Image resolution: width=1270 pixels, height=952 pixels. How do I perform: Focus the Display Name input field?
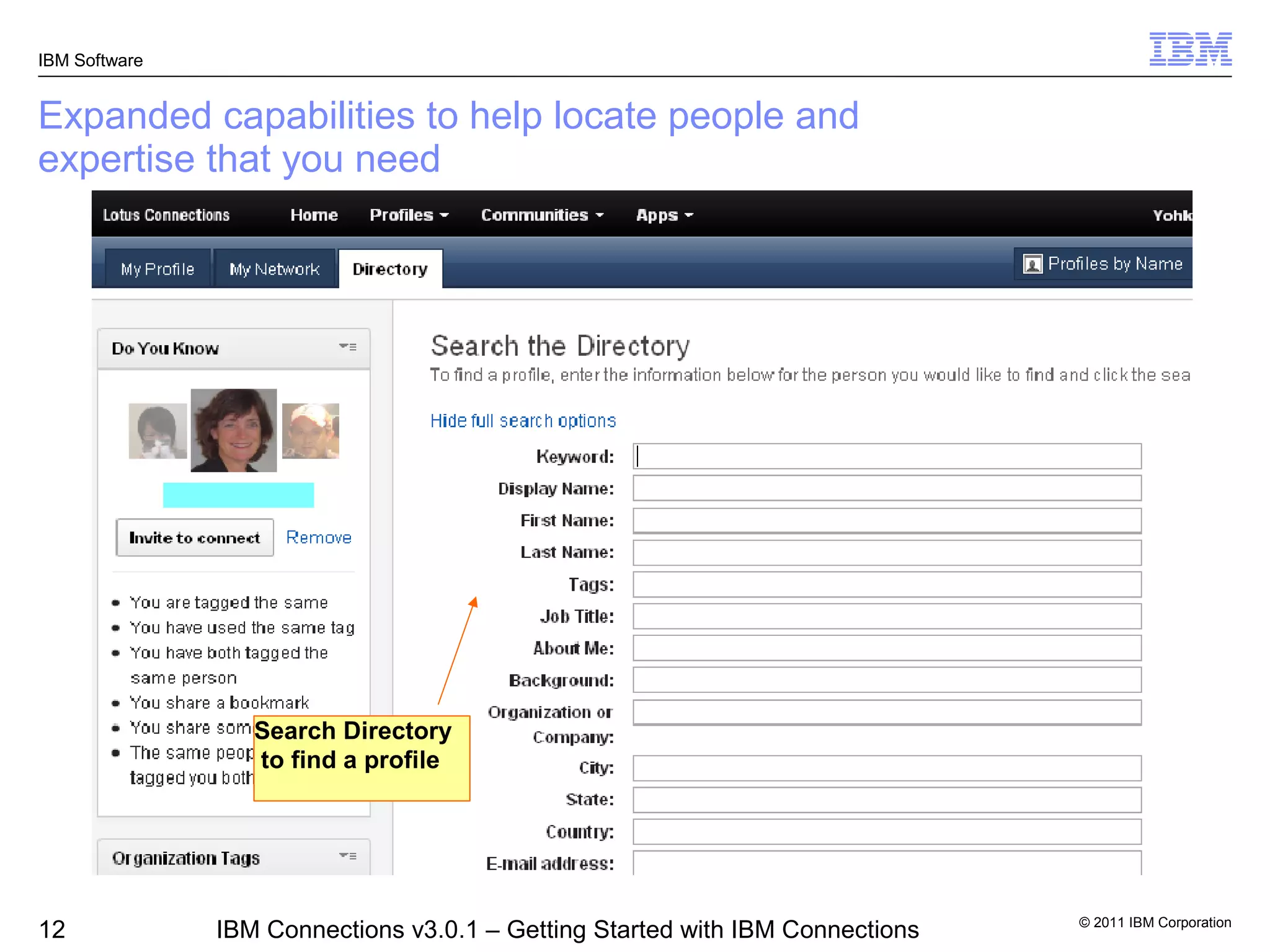click(887, 488)
